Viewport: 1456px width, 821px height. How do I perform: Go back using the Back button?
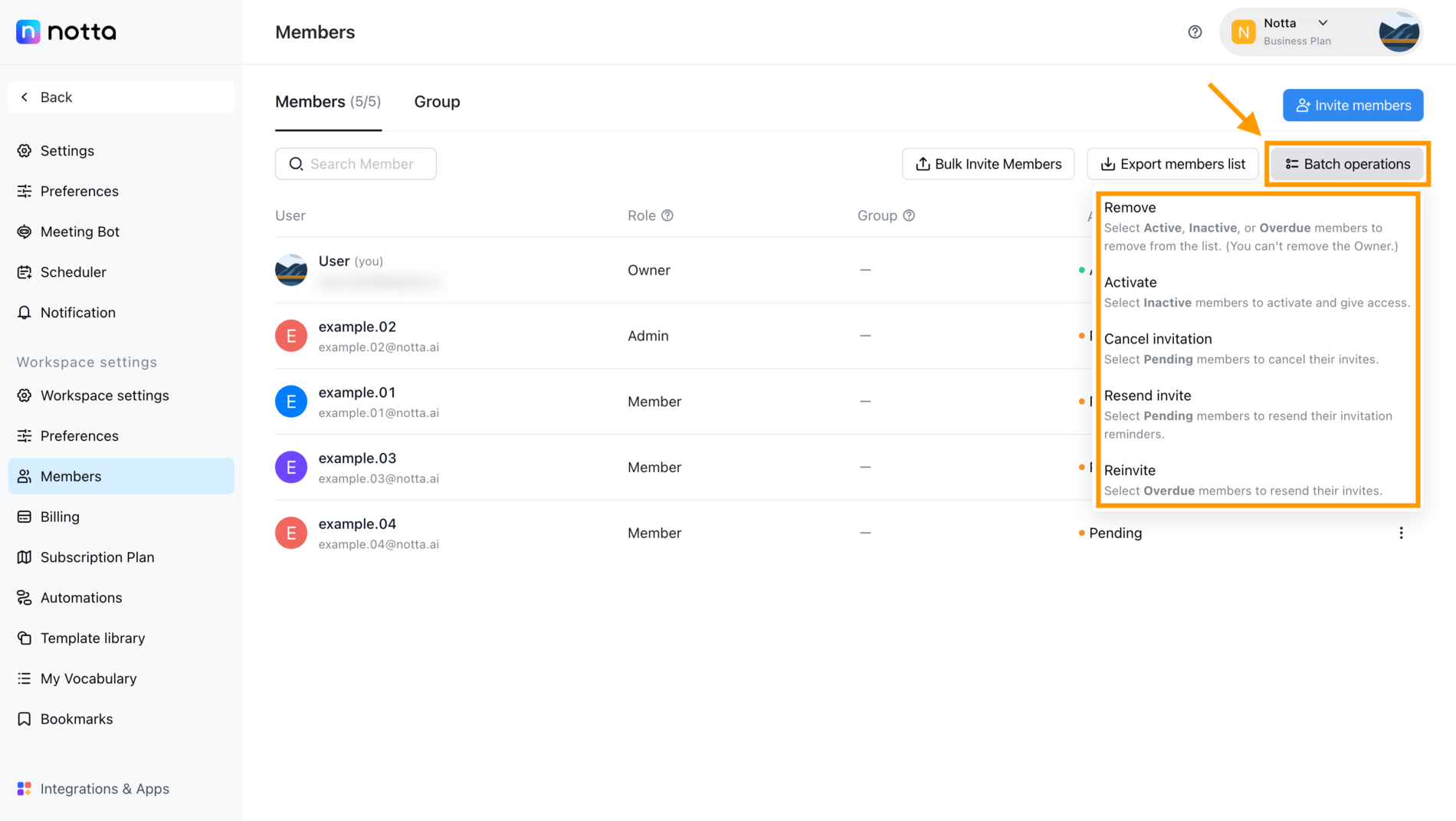click(121, 97)
